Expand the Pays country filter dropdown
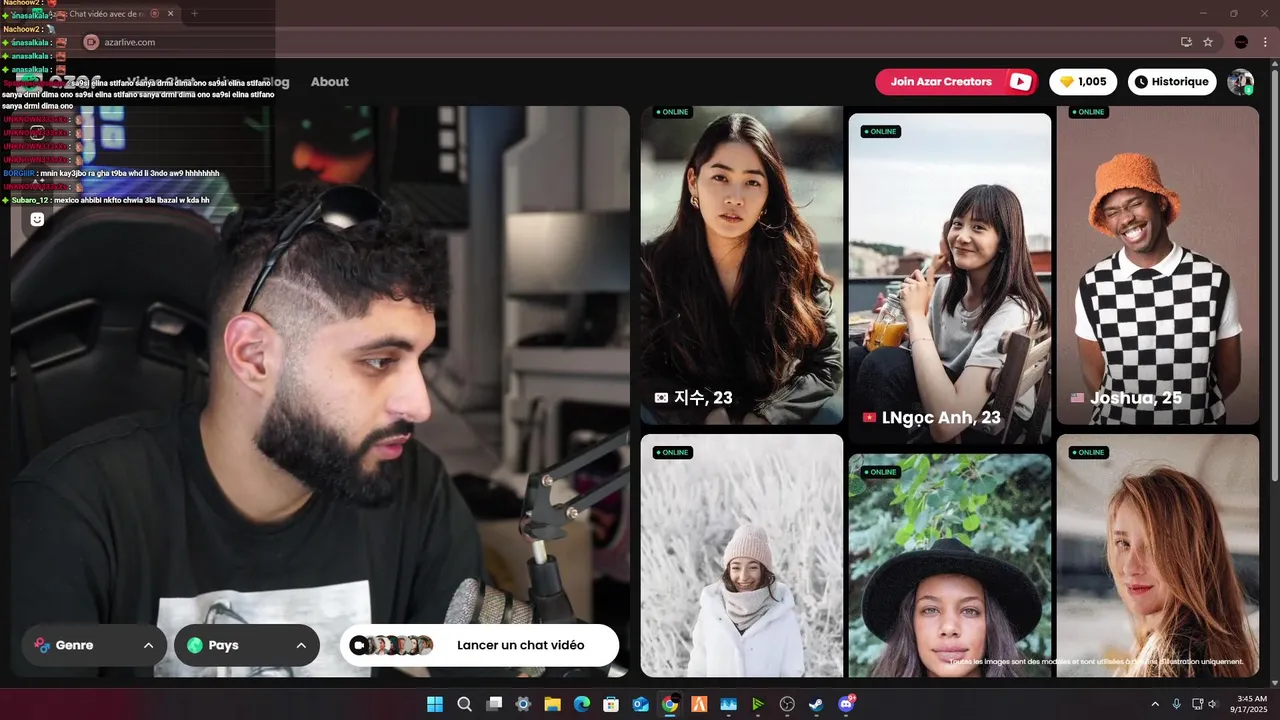Viewport: 1280px width, 720px height. (247, 645)
